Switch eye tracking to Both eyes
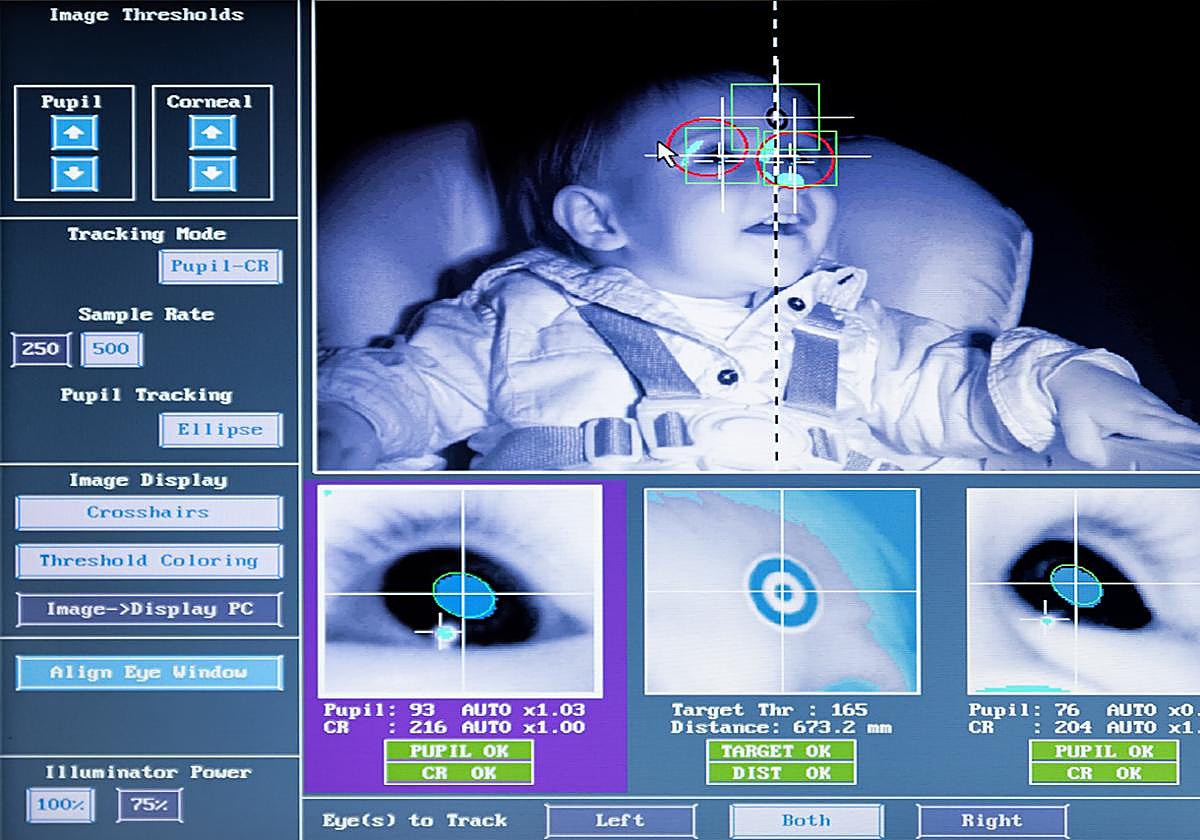Viewport: 1200px width, 840px height. tap(806, 820)
